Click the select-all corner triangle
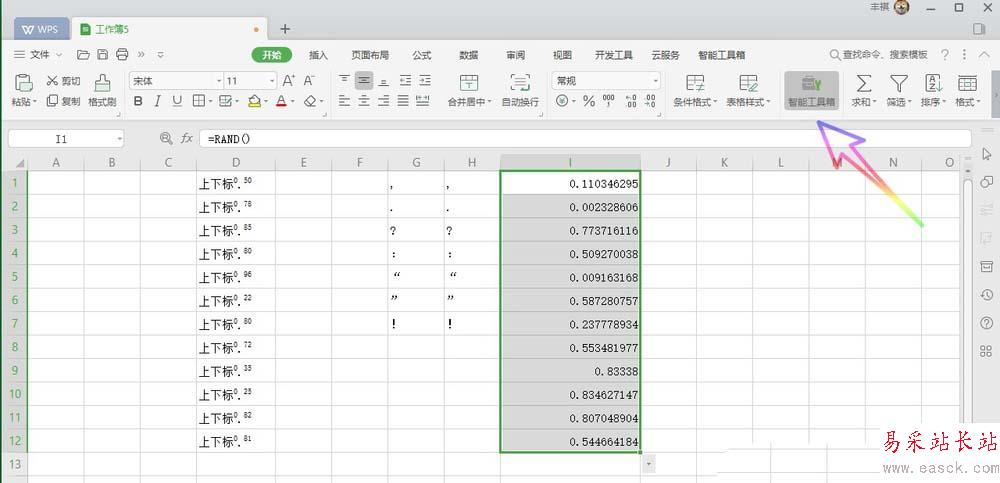Screen dimensions: 1000x483 [x=20, y=163]
